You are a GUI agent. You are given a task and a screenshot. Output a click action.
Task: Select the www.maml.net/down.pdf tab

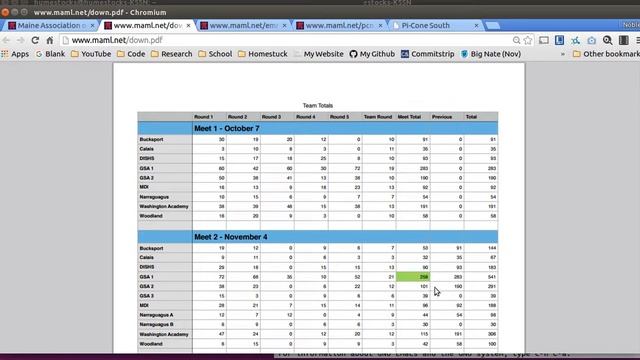click(x=147, y=25)
